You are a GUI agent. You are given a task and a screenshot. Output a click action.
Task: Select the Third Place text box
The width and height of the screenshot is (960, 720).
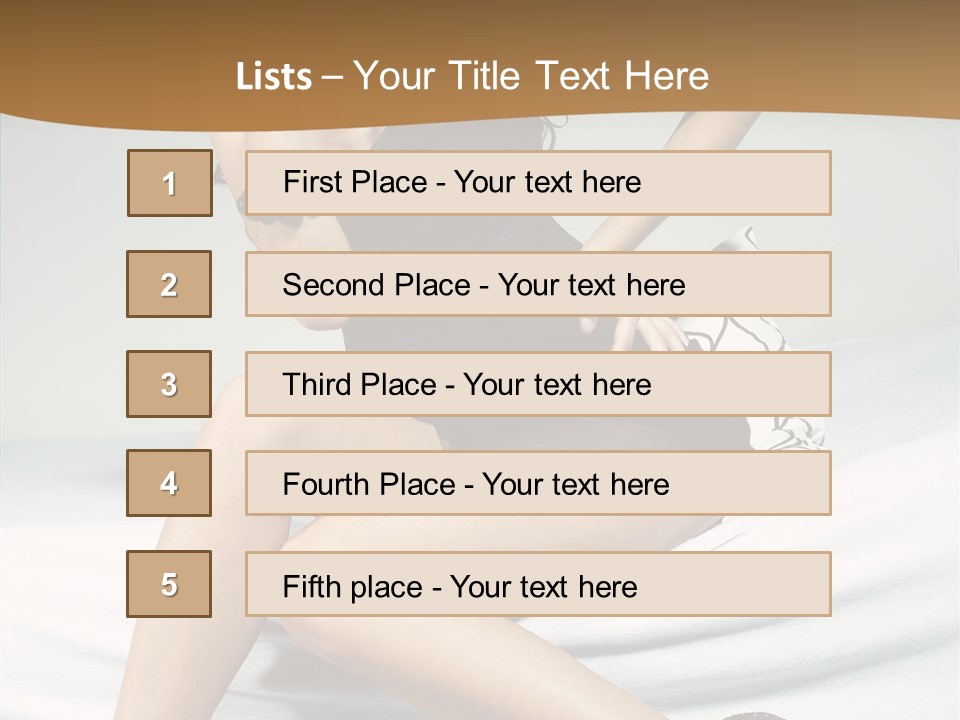tap(740, 384)
